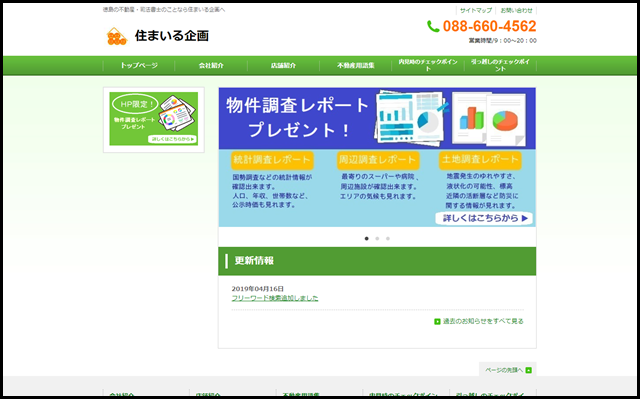Viewport: 640px width, 399px height.
Task: Click the tagline 徳島の不動産 text at top
Action: point(164,9)
